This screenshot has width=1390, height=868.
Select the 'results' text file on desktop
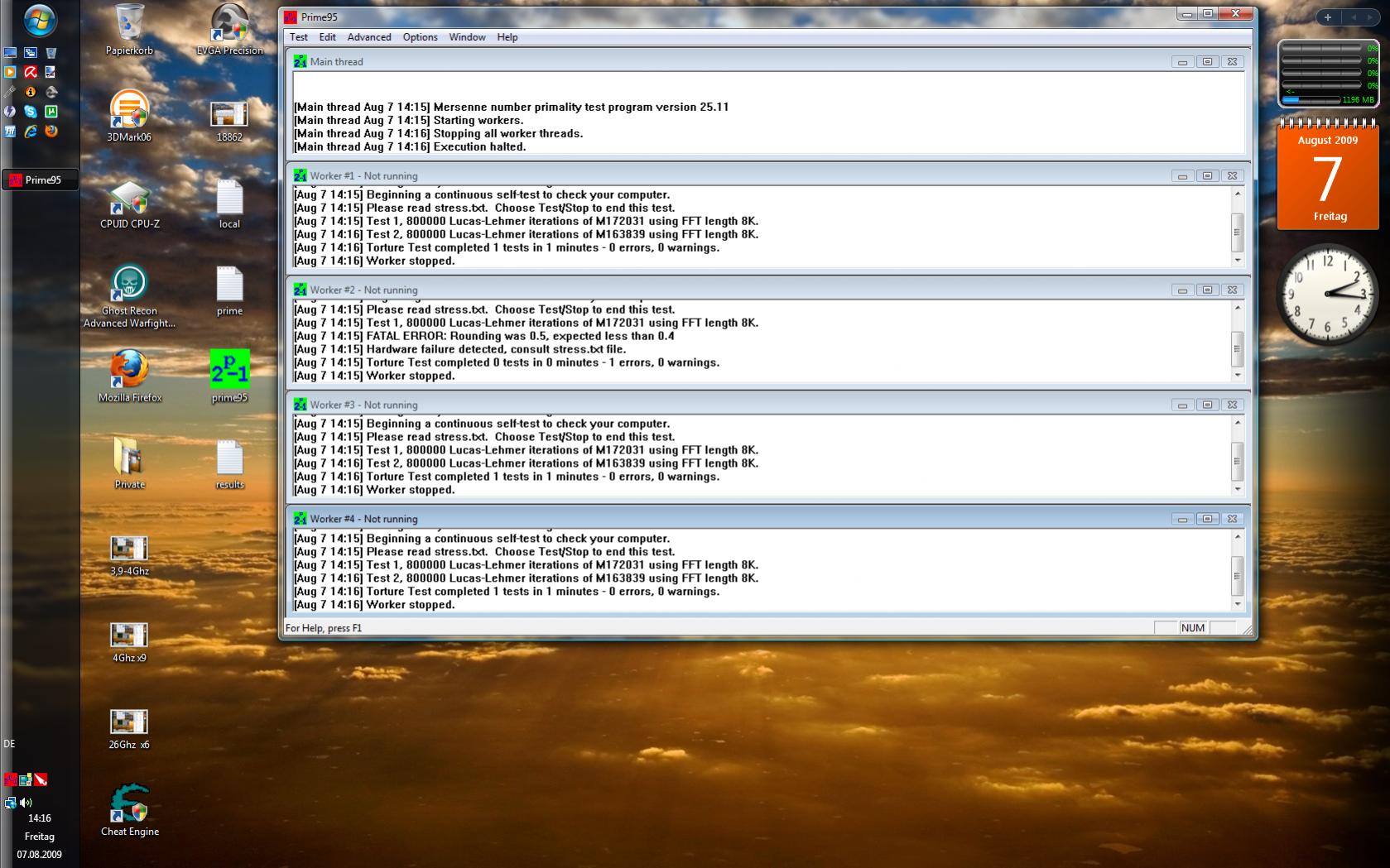click(229, 463)
